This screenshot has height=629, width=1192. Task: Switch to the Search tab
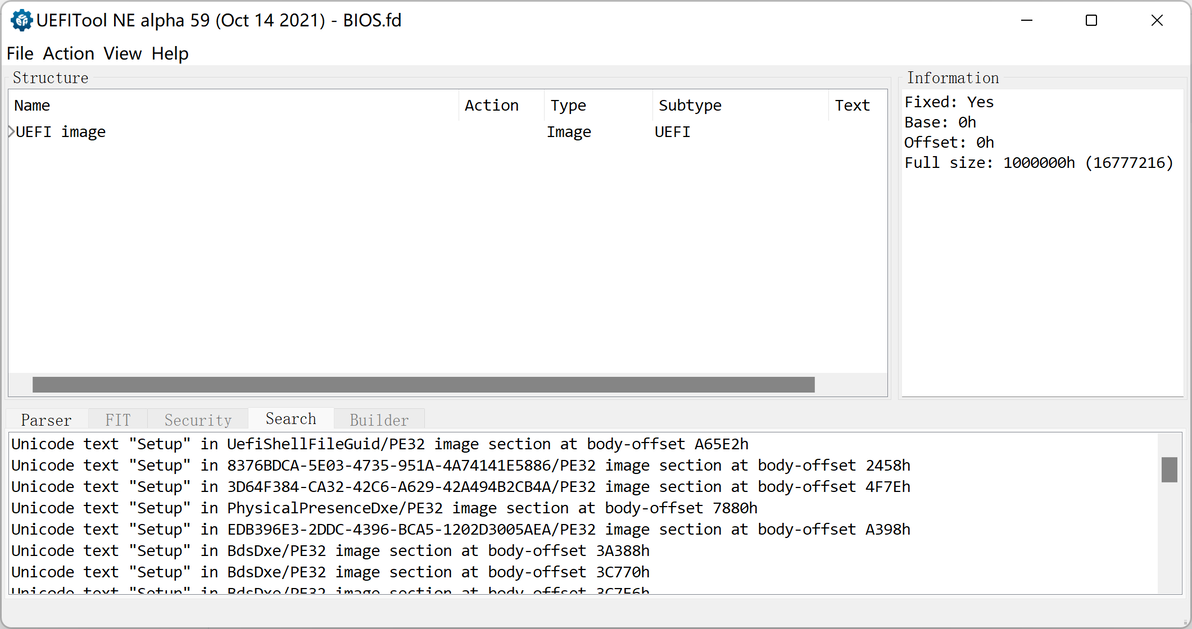point(290,419)
